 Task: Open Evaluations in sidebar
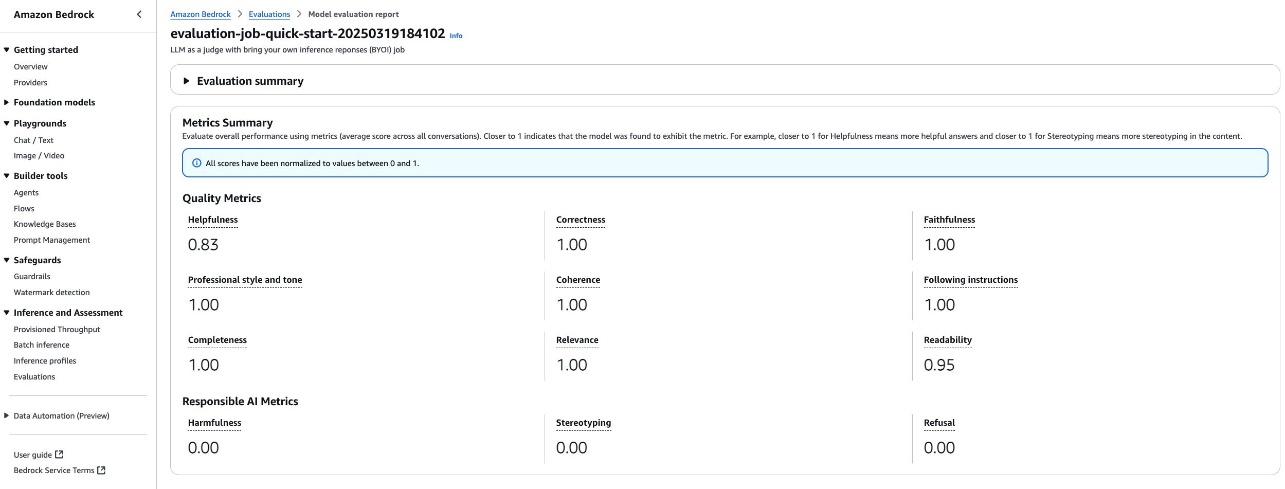[x=34, y=377]
